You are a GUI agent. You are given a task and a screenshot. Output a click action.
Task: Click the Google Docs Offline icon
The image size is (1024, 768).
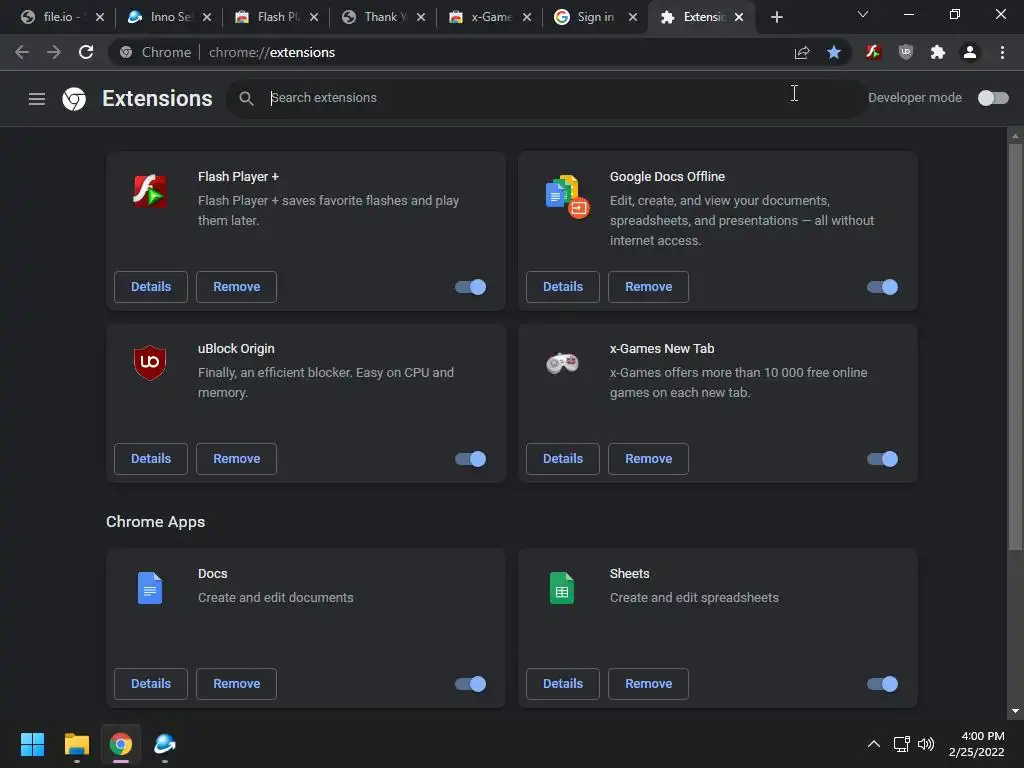click(567, 196)
